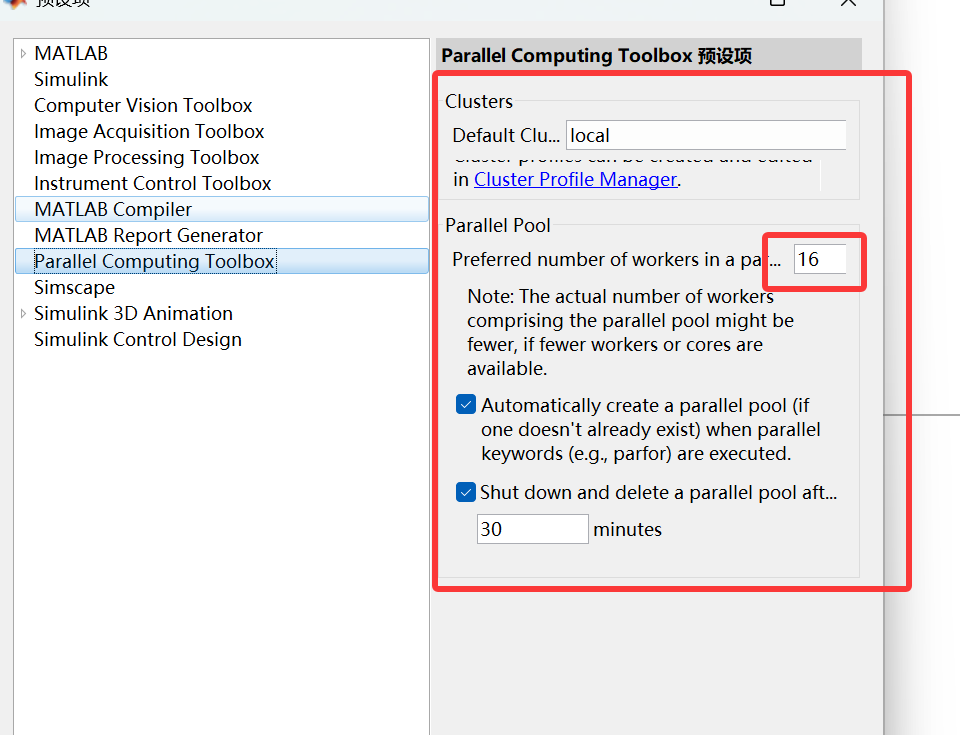960x735 pixels.
Task: Click the Default Clu... label
Action: 506,135
